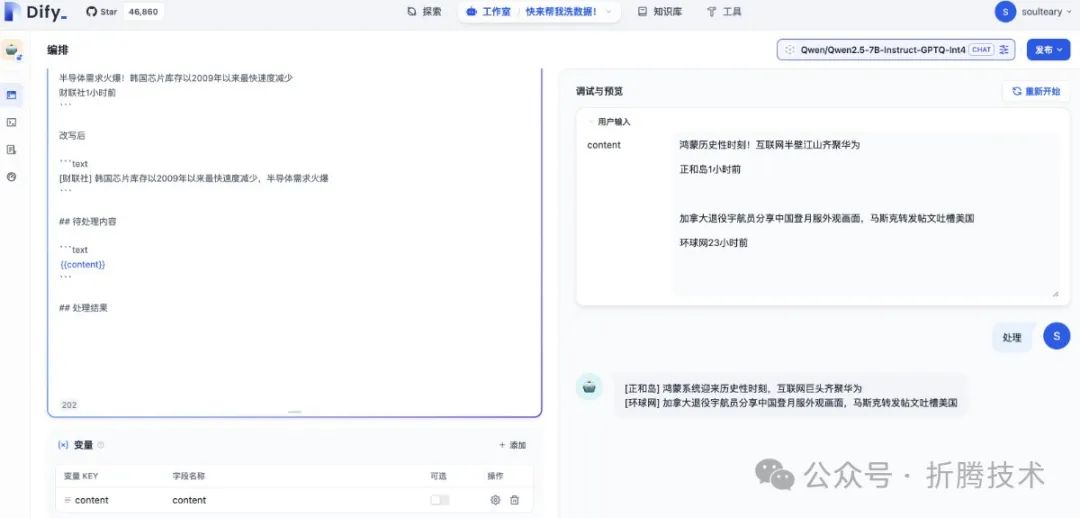Click the 添加 add variable button
Image resolution: width=1080 pixels, height=518 pixels.
512,445
